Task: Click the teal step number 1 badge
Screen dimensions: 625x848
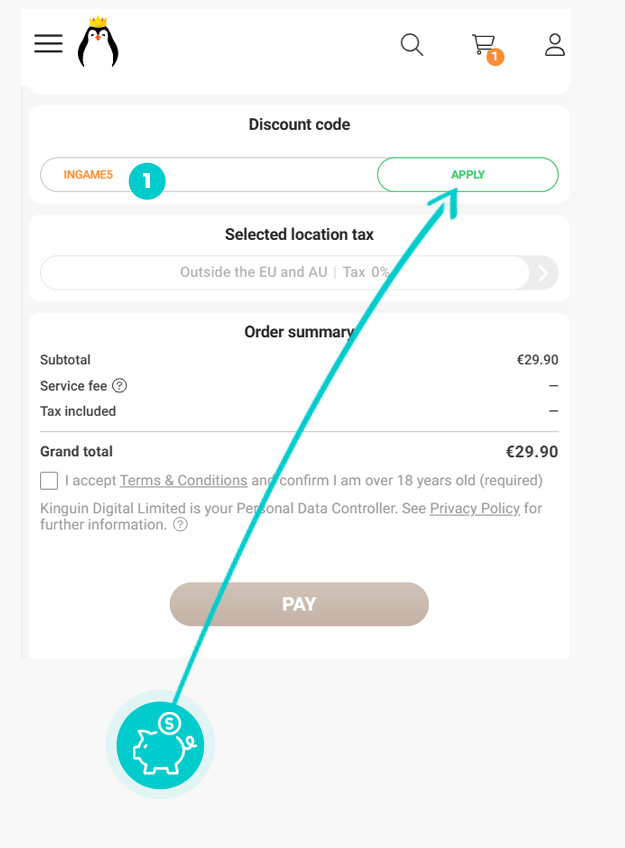Action: (147, 181)
